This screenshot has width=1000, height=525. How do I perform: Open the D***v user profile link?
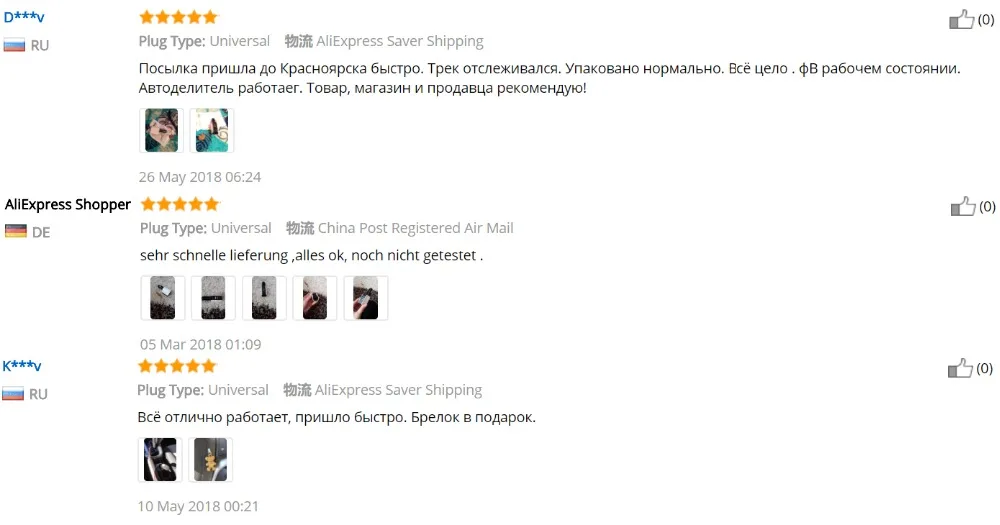[x=24, y=17]
